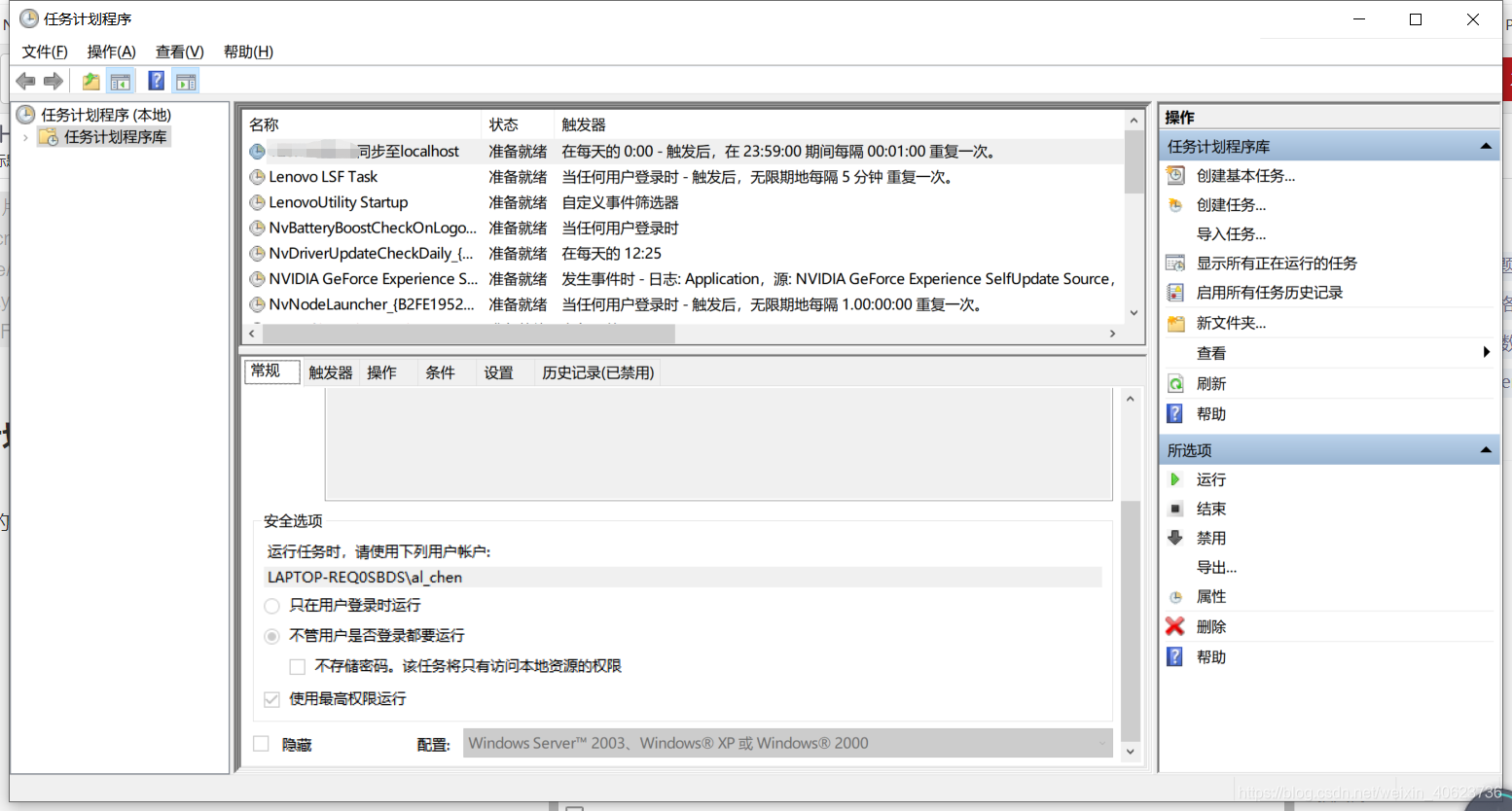This screenshot has height=811, width=1512.
Task: Click the blue Help toolbar icon
Action: click(156, 81)
